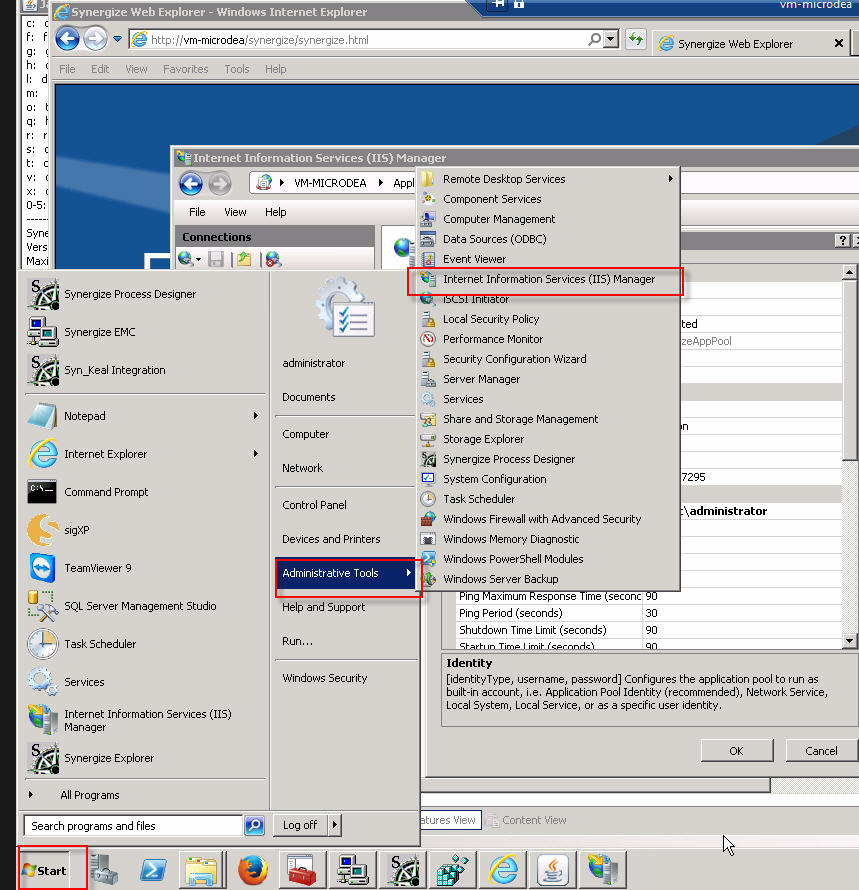Switch to Content View tab in IIS
This screenshot has height=890, width=859.
point(526,820)
